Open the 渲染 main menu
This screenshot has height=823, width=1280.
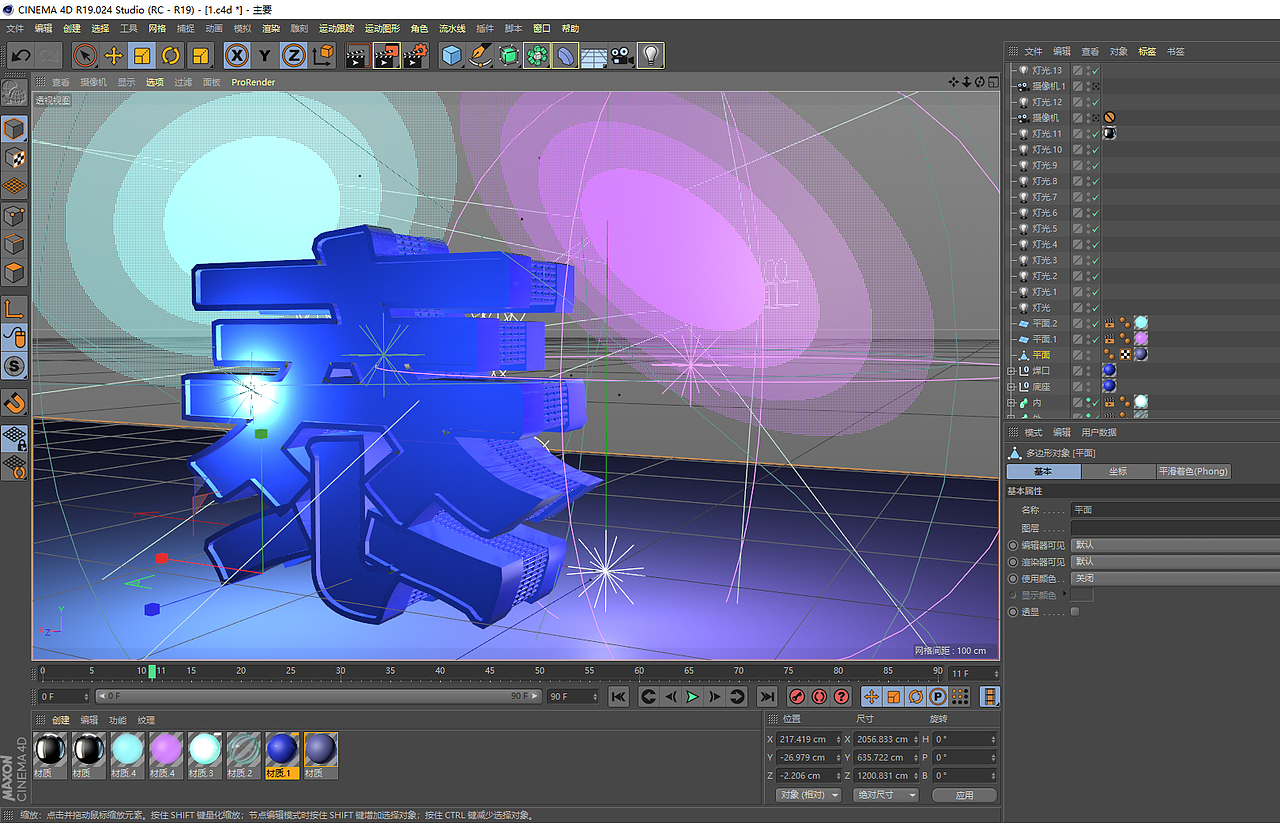(x=271, y=29)
